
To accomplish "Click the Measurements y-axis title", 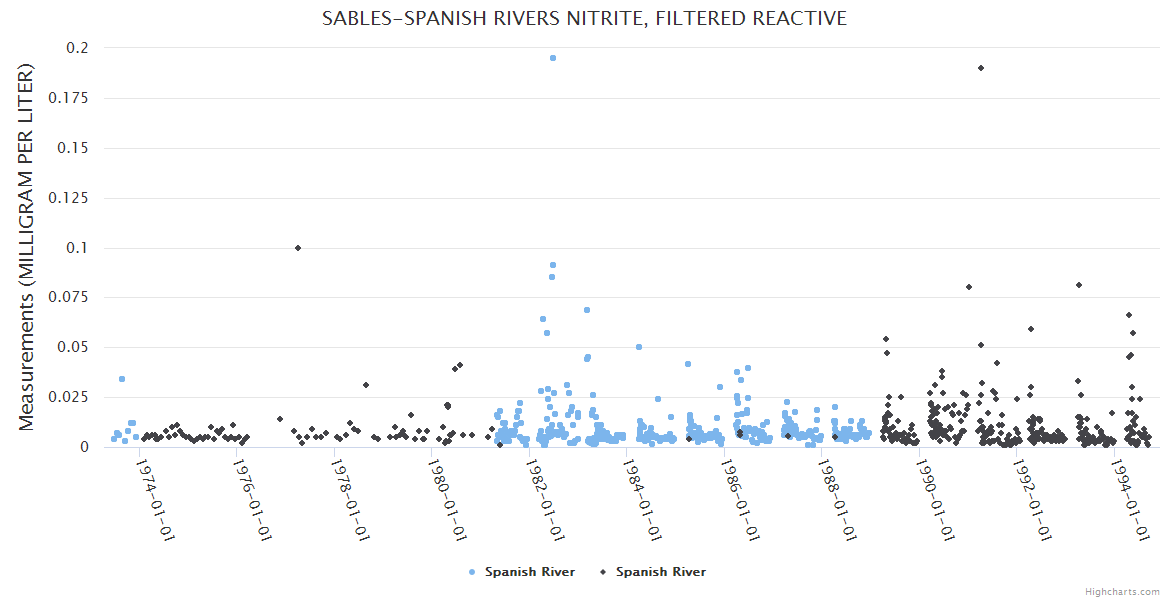I will [27, 247].
